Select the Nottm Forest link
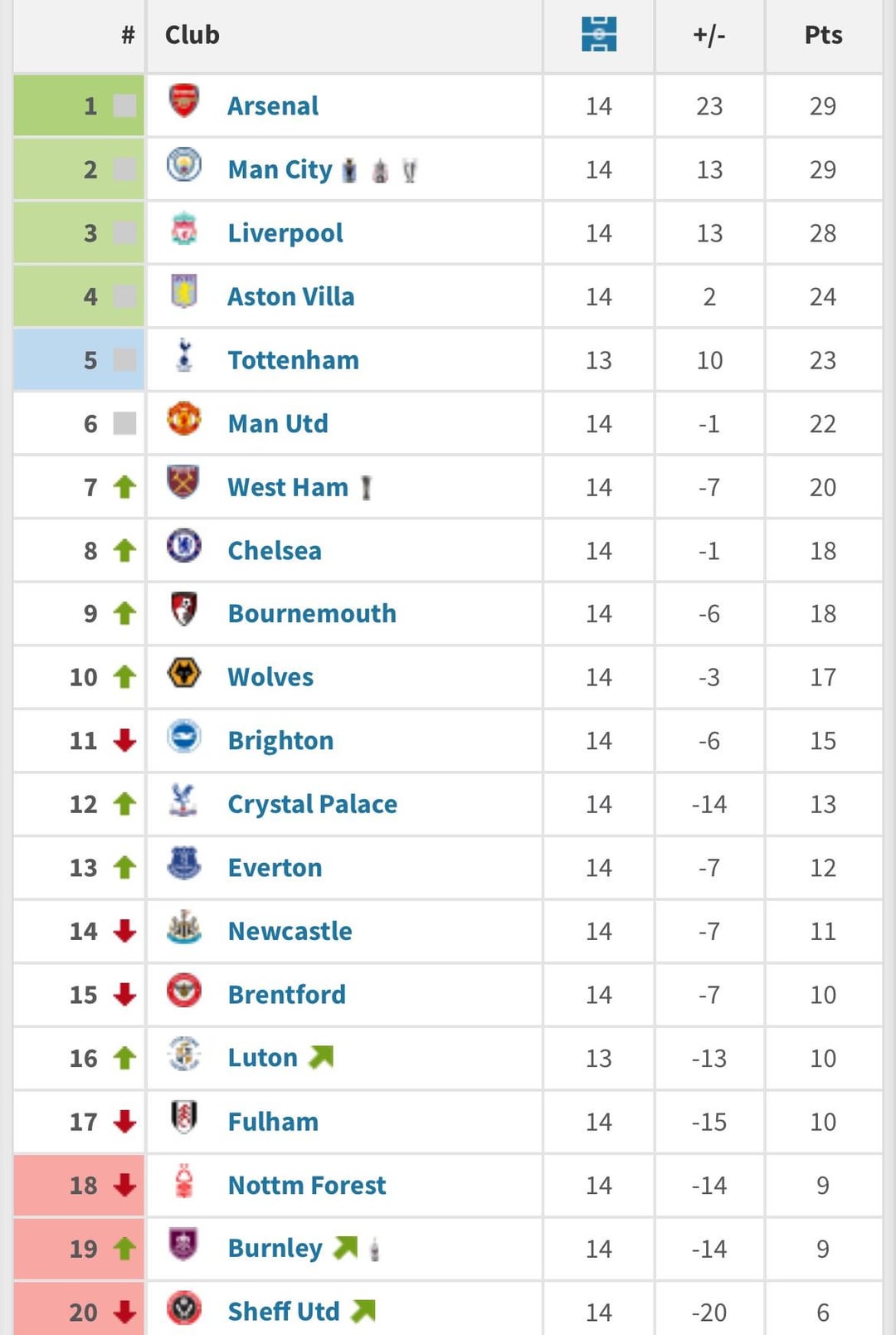This screenshot has height=1335, width=896. point(307,1185)
